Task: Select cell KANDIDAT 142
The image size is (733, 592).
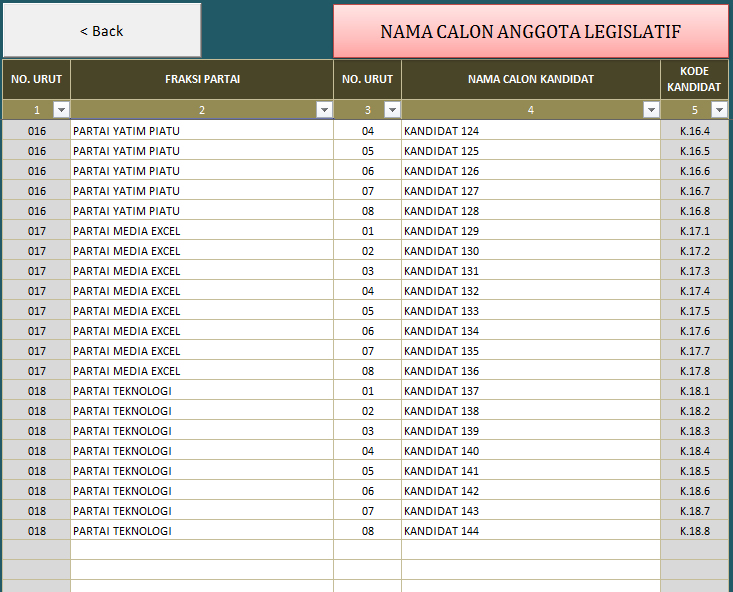Action: pos(531,491)
